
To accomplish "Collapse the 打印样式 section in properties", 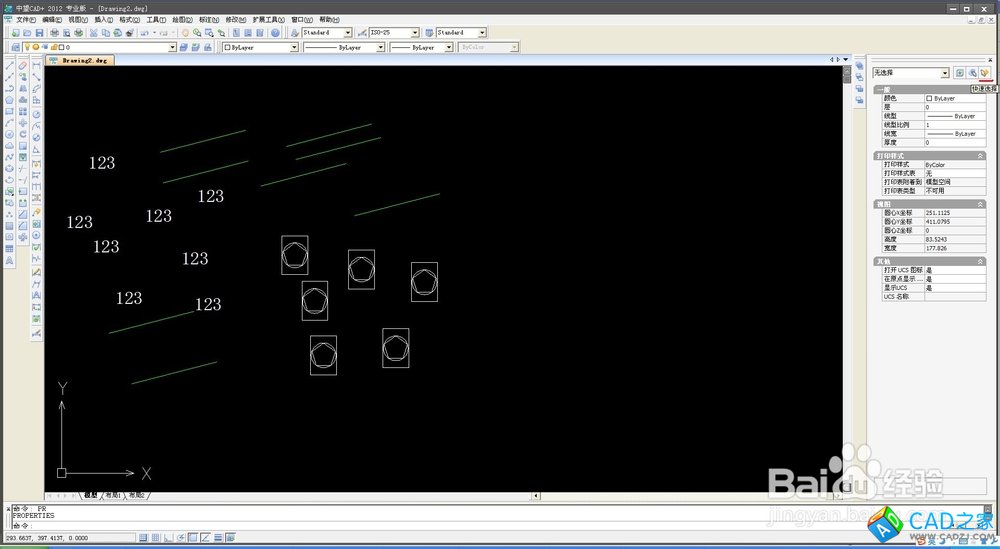I will [980, 156].
